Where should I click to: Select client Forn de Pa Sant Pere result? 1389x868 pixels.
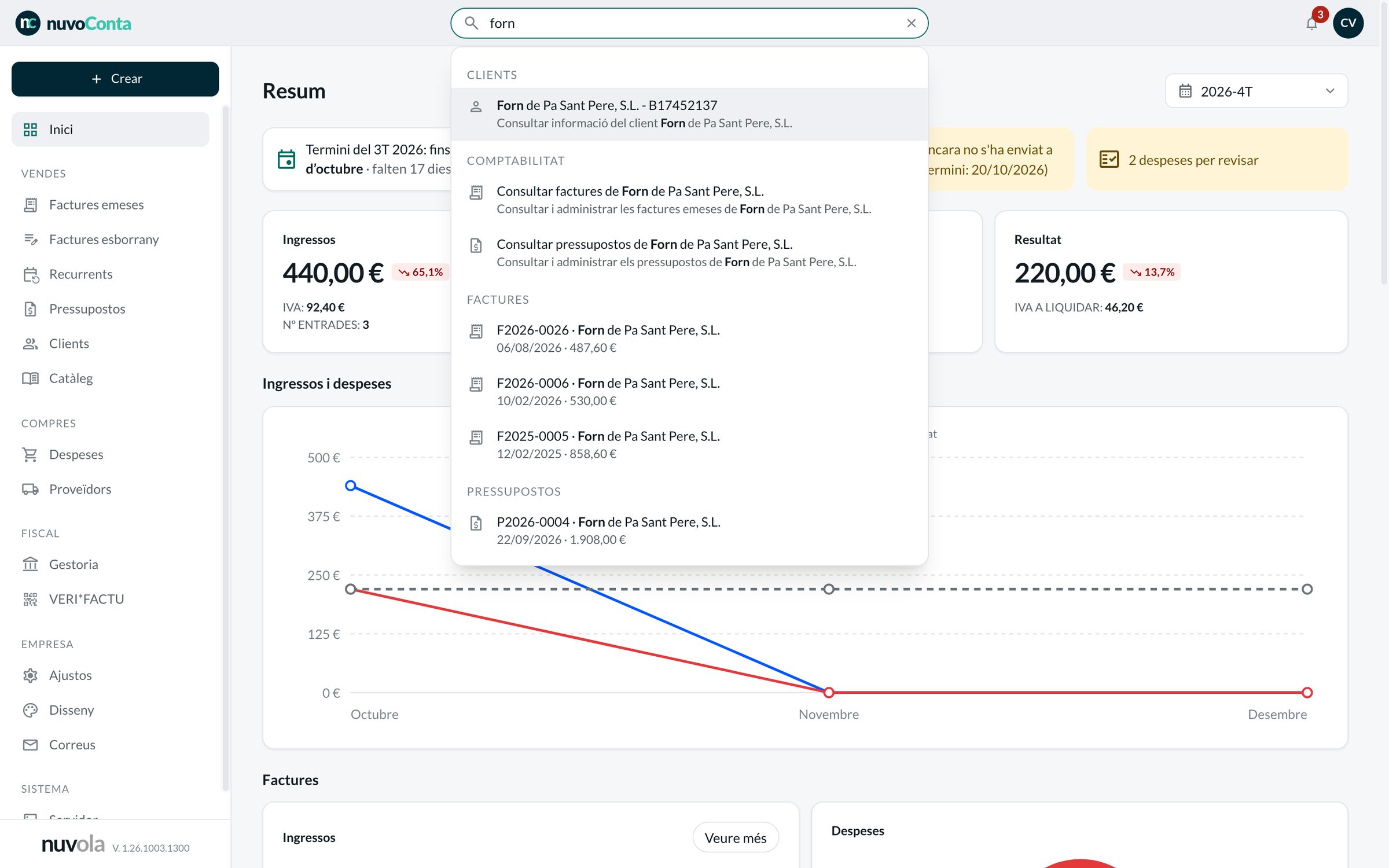click(689, 114)
